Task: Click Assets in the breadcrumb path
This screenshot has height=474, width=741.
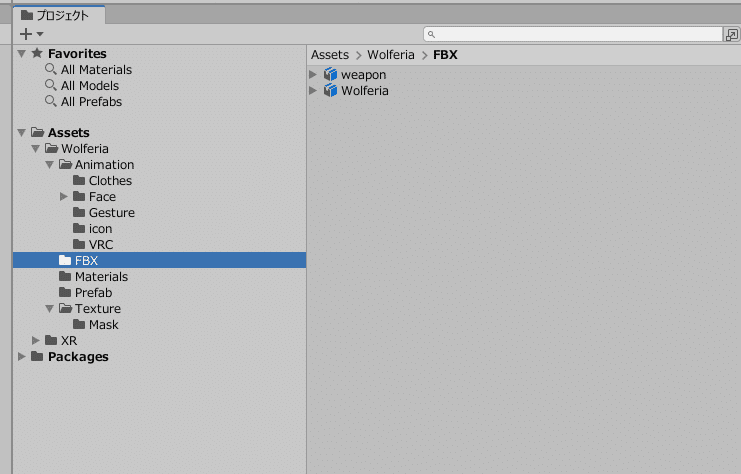Action: [x=330, y=55]
